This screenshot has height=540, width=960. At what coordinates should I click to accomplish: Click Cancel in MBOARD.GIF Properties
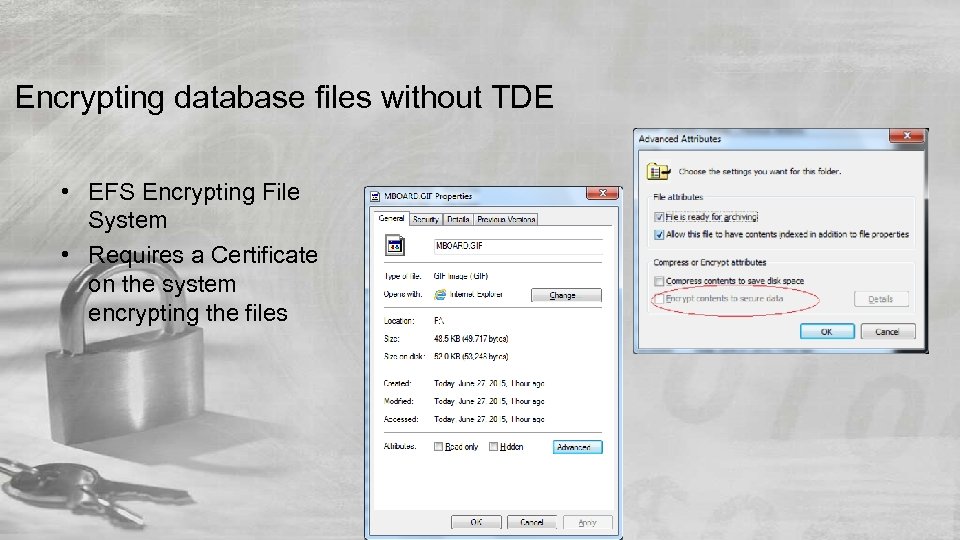[531, 522]
